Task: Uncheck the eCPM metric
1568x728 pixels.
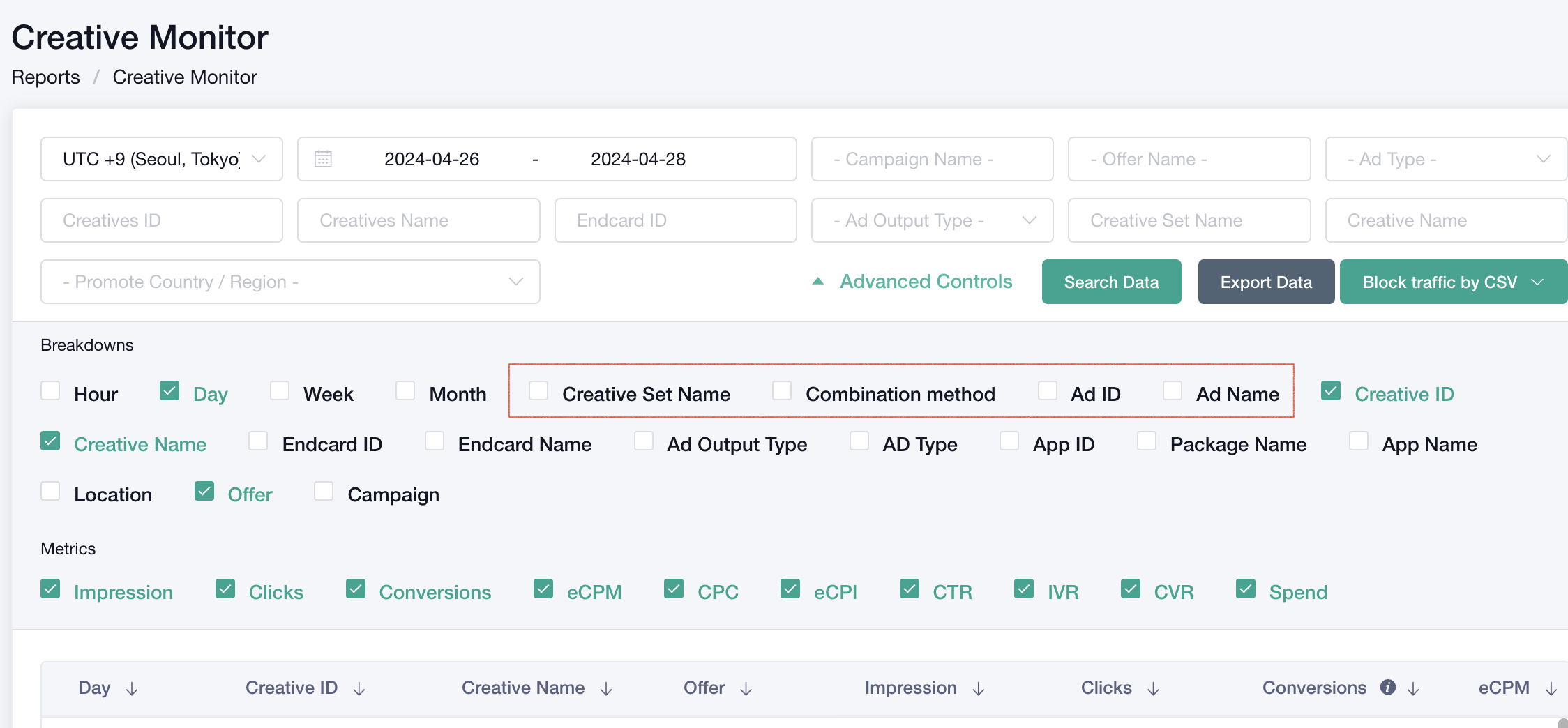Action: click(543, 589)
